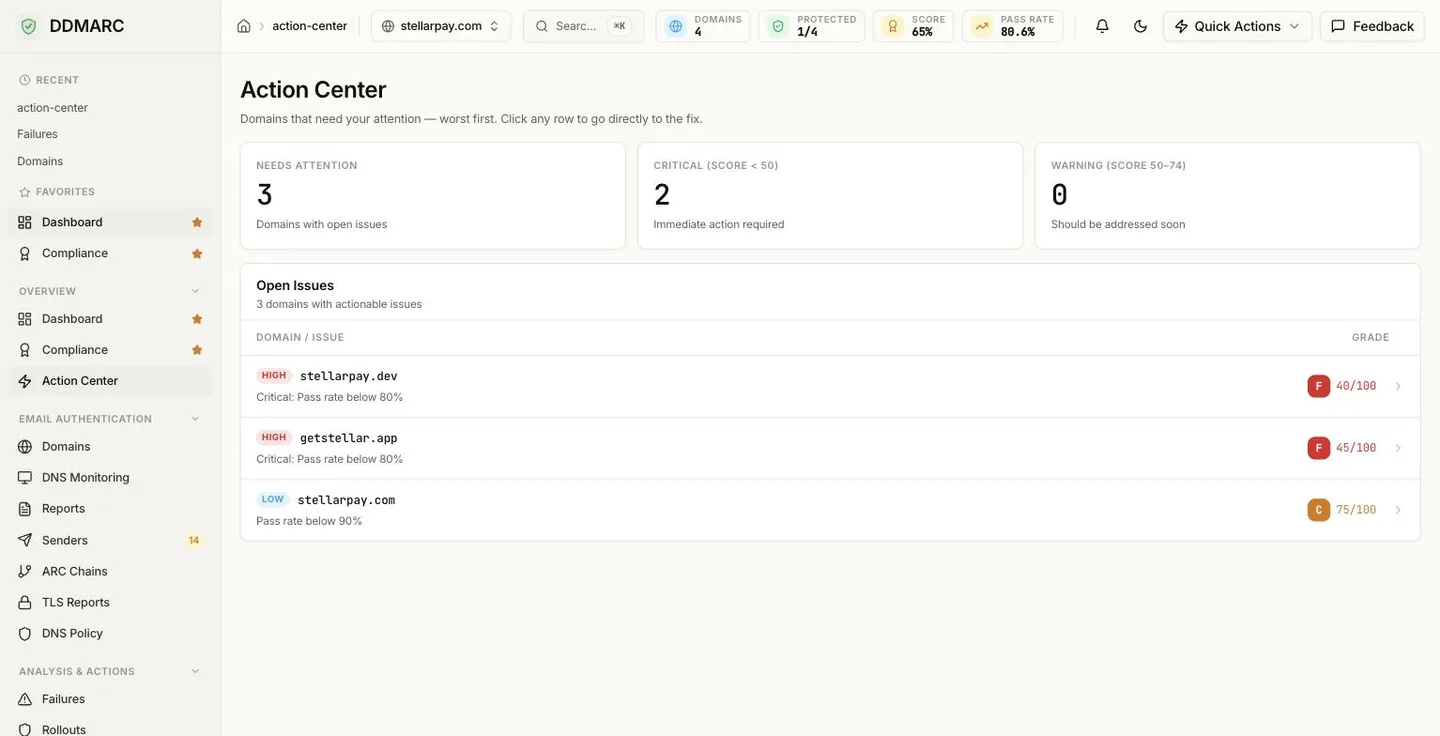Viewport: 1440px width, 736px height.
Task: Click action-center breadcrumb text
Action: coord(310,26)
